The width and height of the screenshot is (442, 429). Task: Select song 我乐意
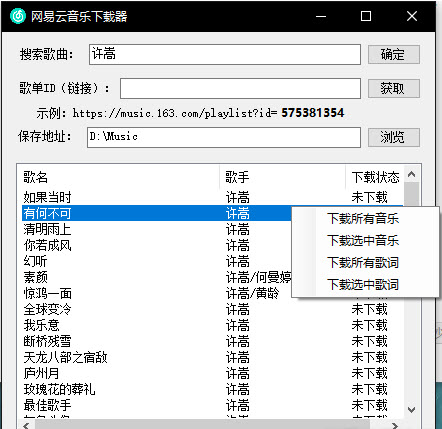click(41, 325)
